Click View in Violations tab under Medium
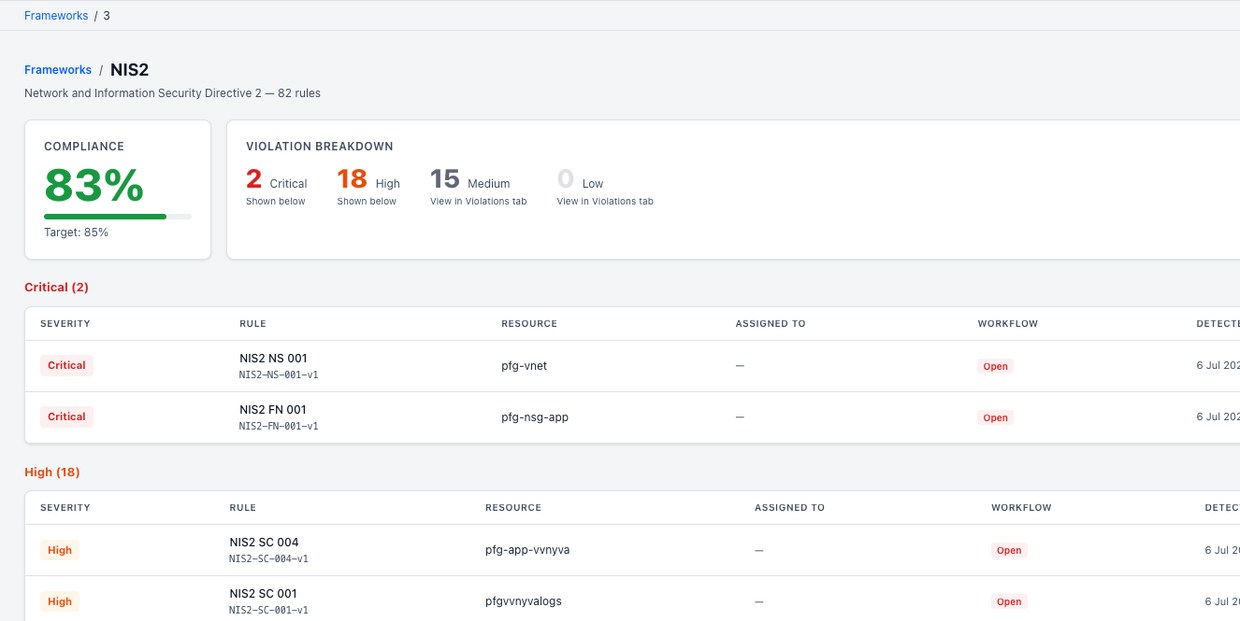 [478, 201]
